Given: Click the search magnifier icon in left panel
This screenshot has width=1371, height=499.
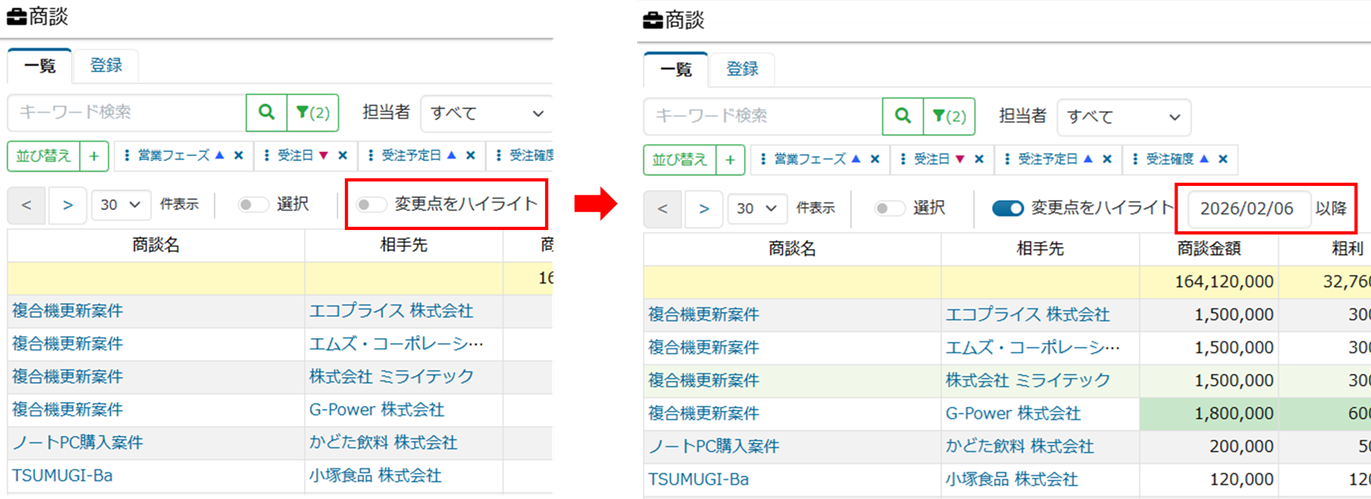Looking at the screenshot, I should click(x=266, y=113).
